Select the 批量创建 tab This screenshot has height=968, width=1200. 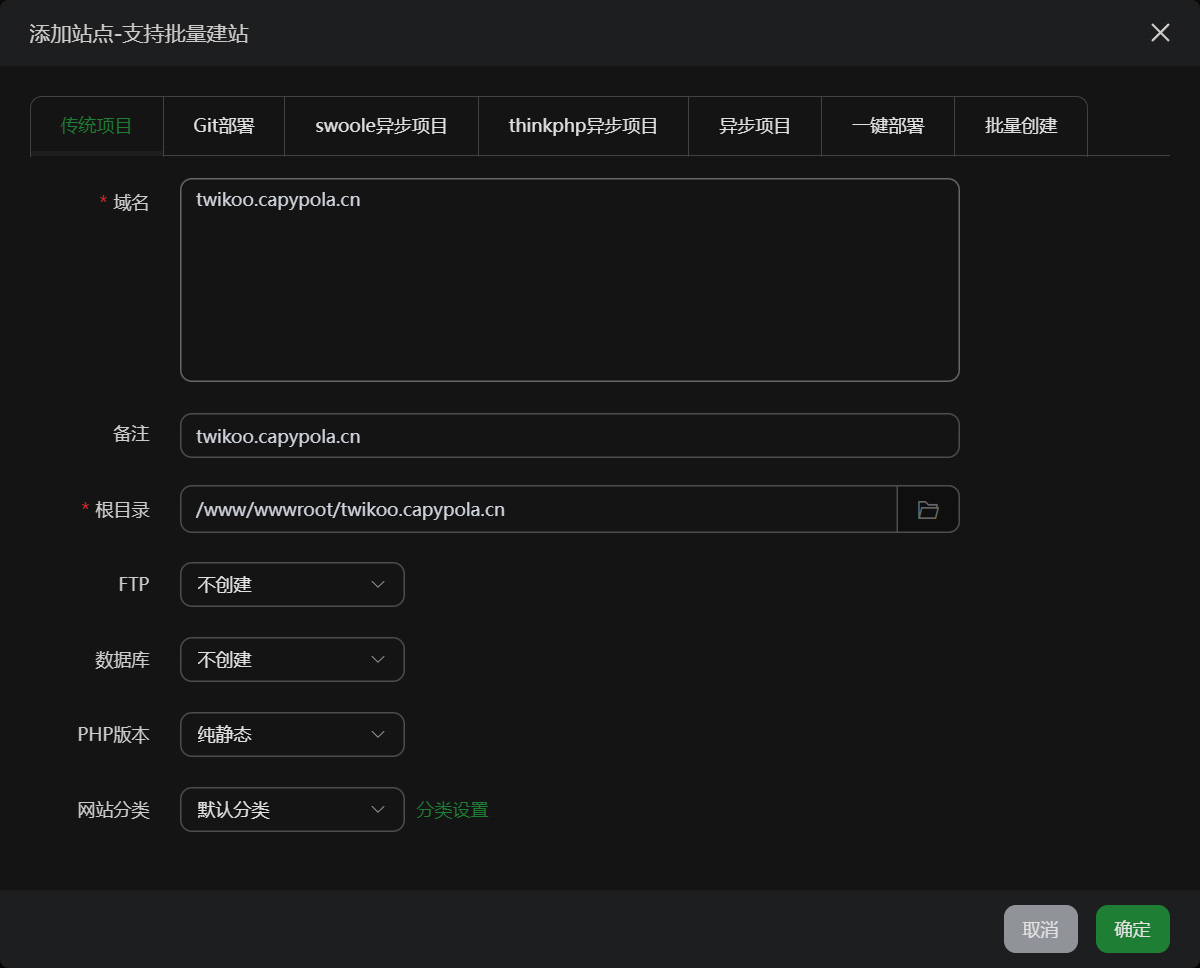[x=1021, y=126]
